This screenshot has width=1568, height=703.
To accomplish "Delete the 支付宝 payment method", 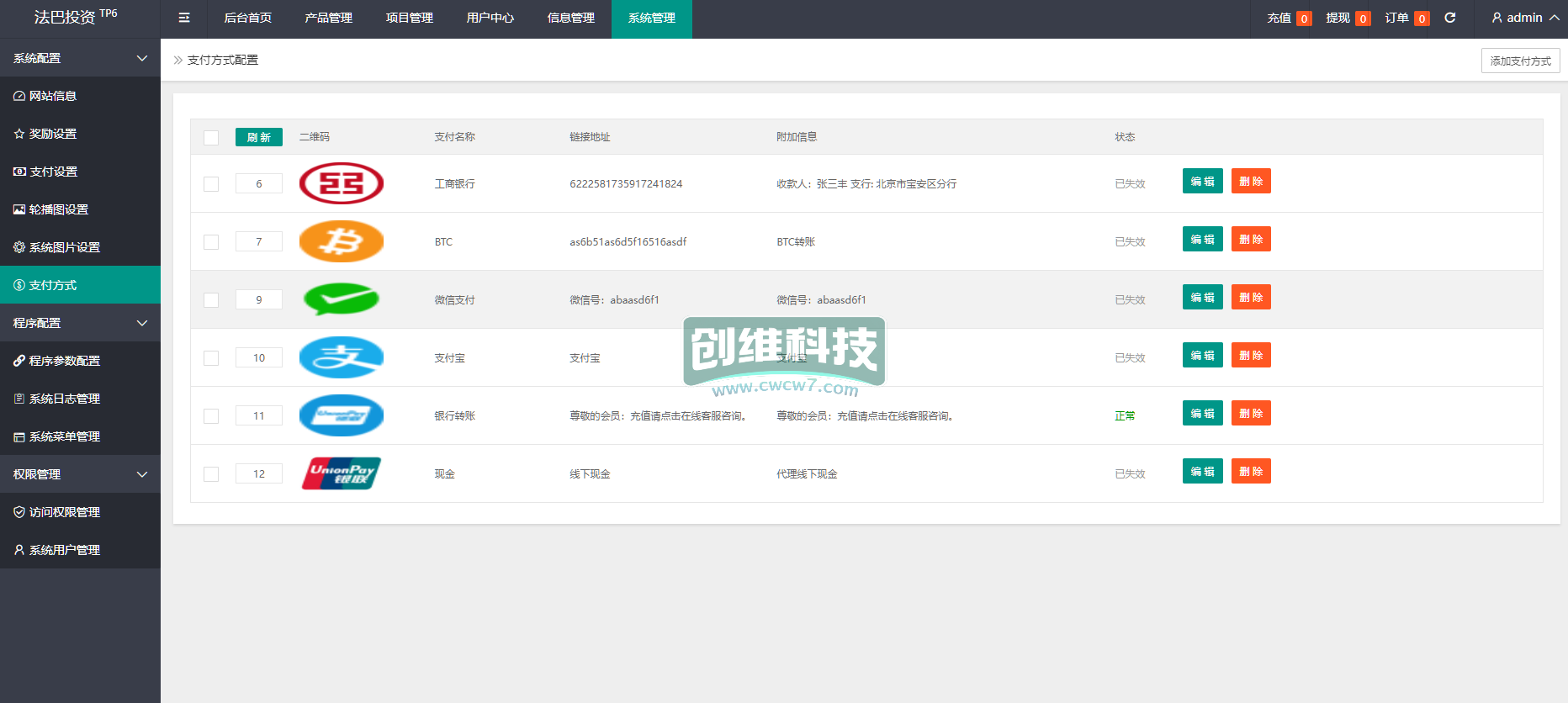I will [1251, 355].
